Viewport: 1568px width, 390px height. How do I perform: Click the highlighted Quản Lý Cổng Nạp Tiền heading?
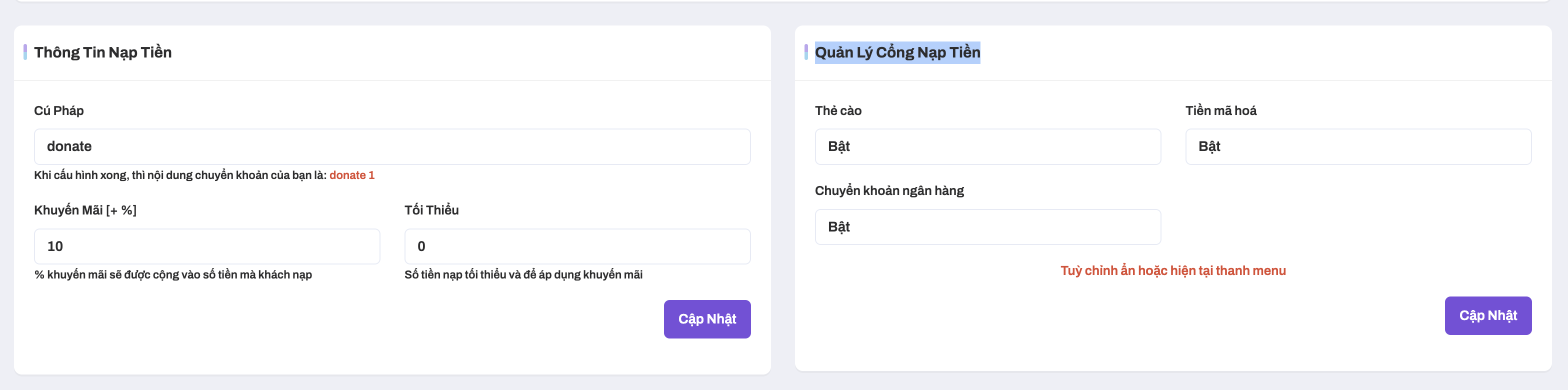[897, 52]
